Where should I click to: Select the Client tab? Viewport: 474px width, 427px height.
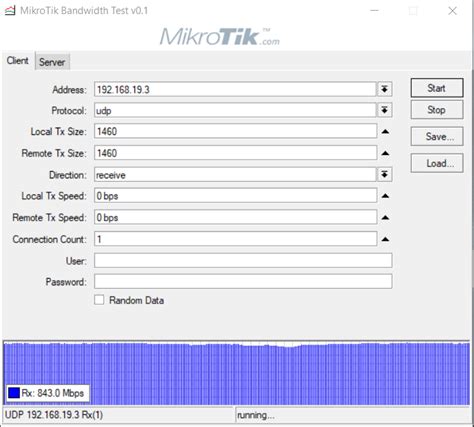[18, 61]
